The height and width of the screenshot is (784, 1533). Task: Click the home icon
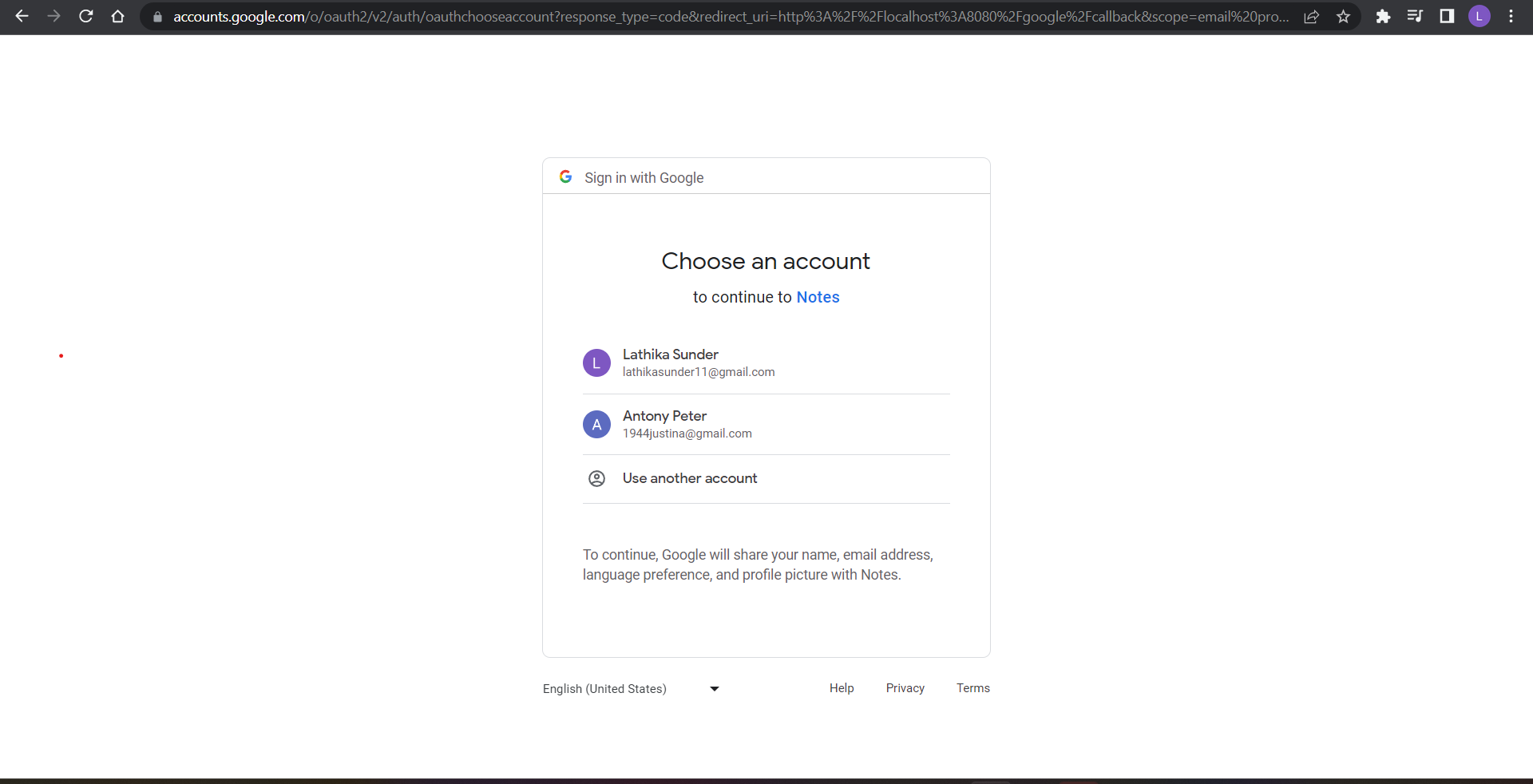point(117,16)
